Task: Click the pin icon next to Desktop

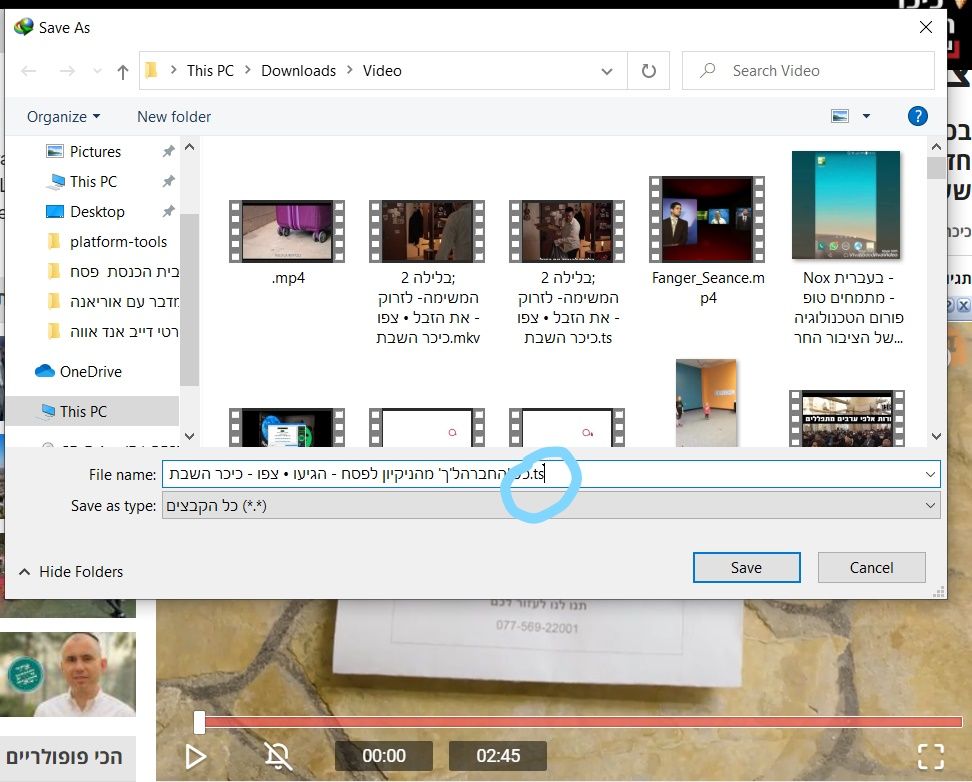Action: point(168,211)
